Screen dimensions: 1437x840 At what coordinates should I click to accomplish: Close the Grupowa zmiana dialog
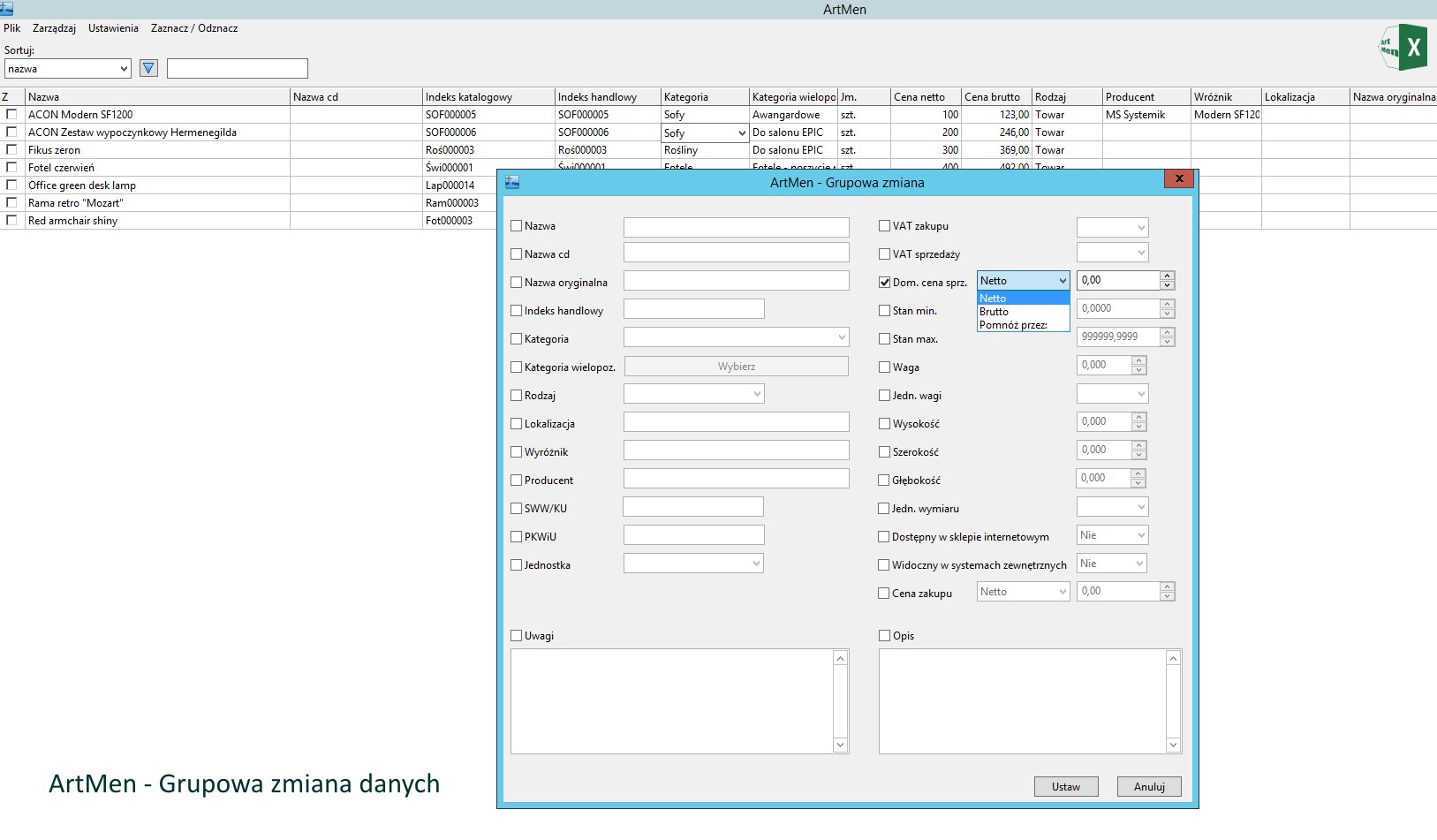[x=1178, y=178]
